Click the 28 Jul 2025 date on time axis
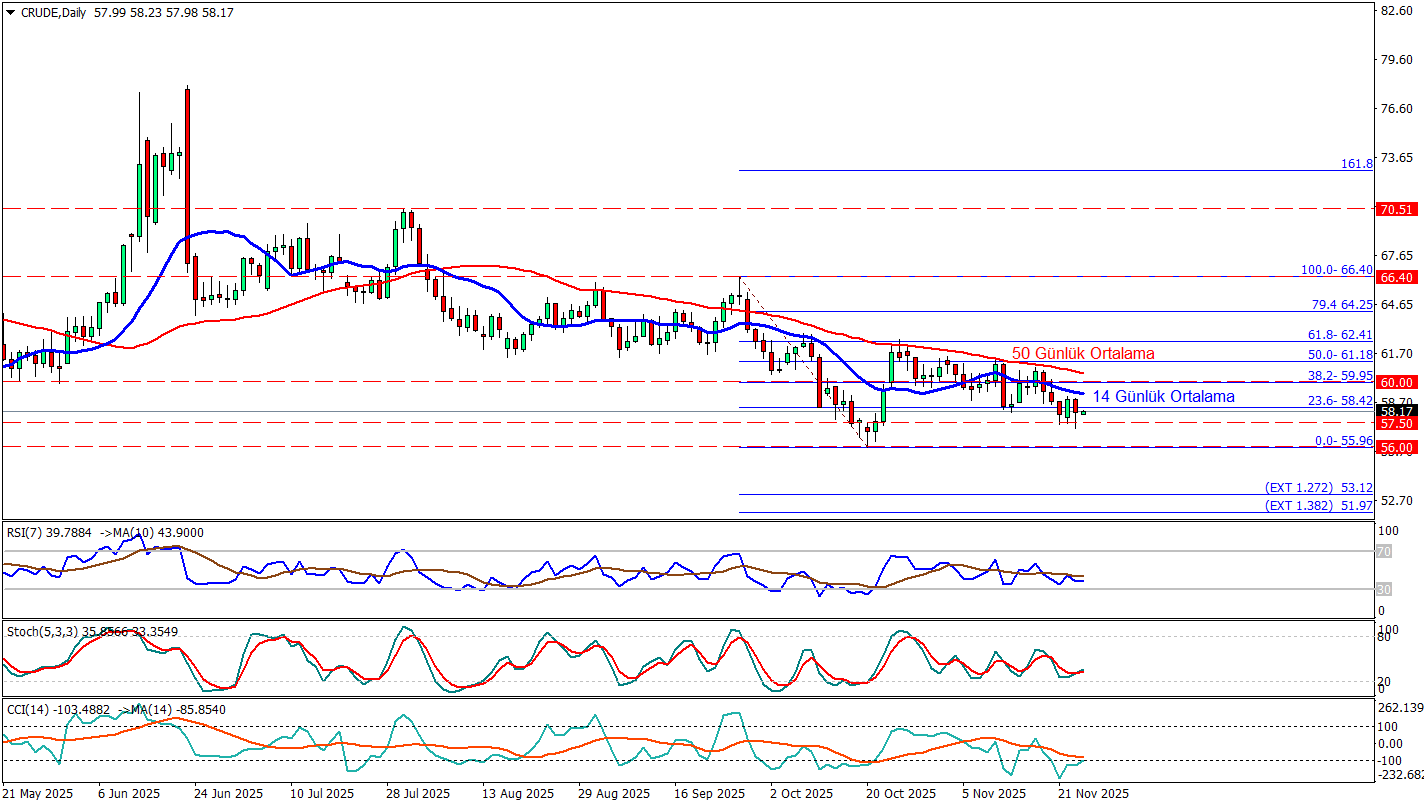 pyautogui.click(x=416, y=793)
